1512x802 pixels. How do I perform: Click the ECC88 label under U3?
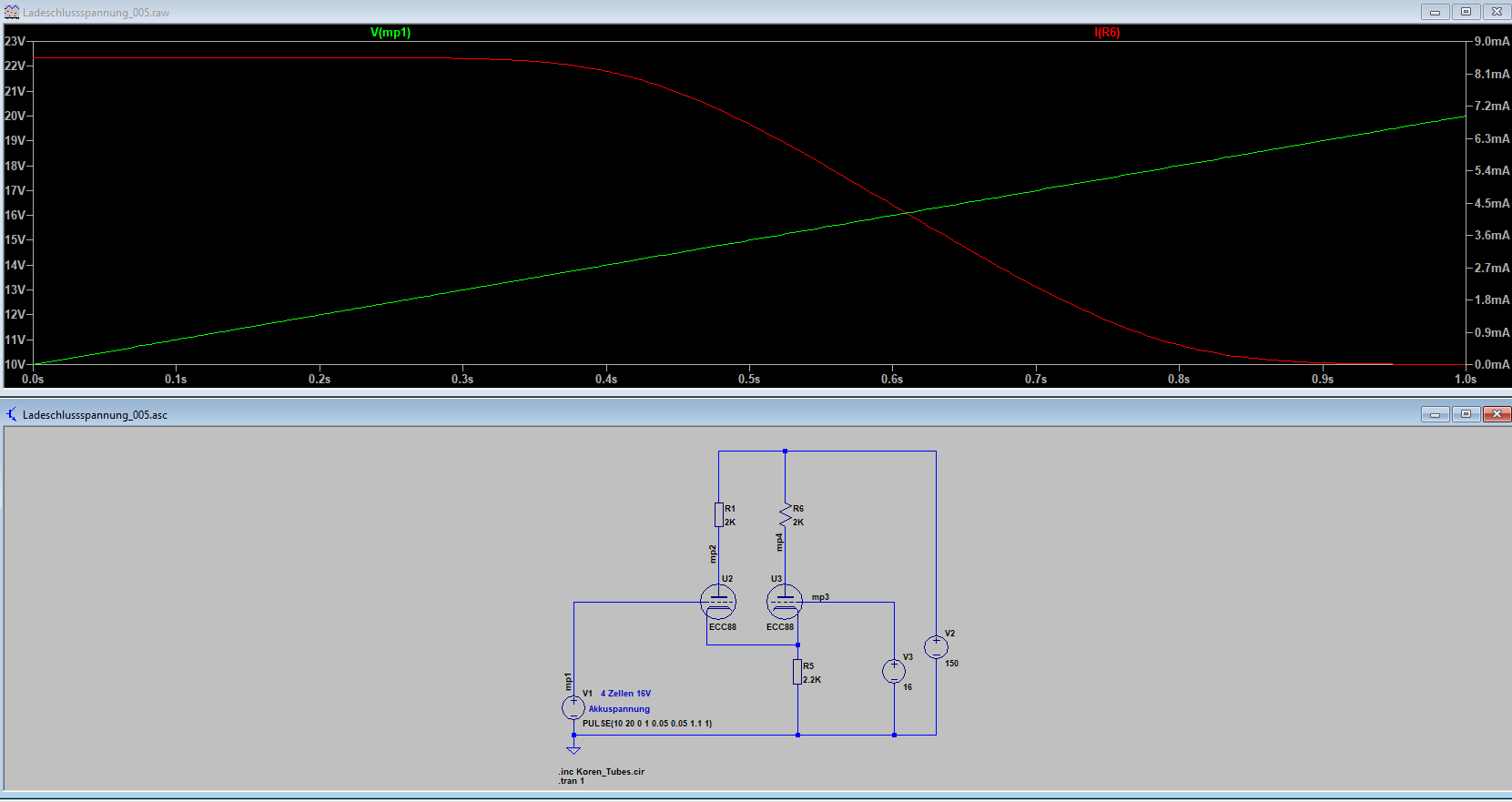(780, 627)
